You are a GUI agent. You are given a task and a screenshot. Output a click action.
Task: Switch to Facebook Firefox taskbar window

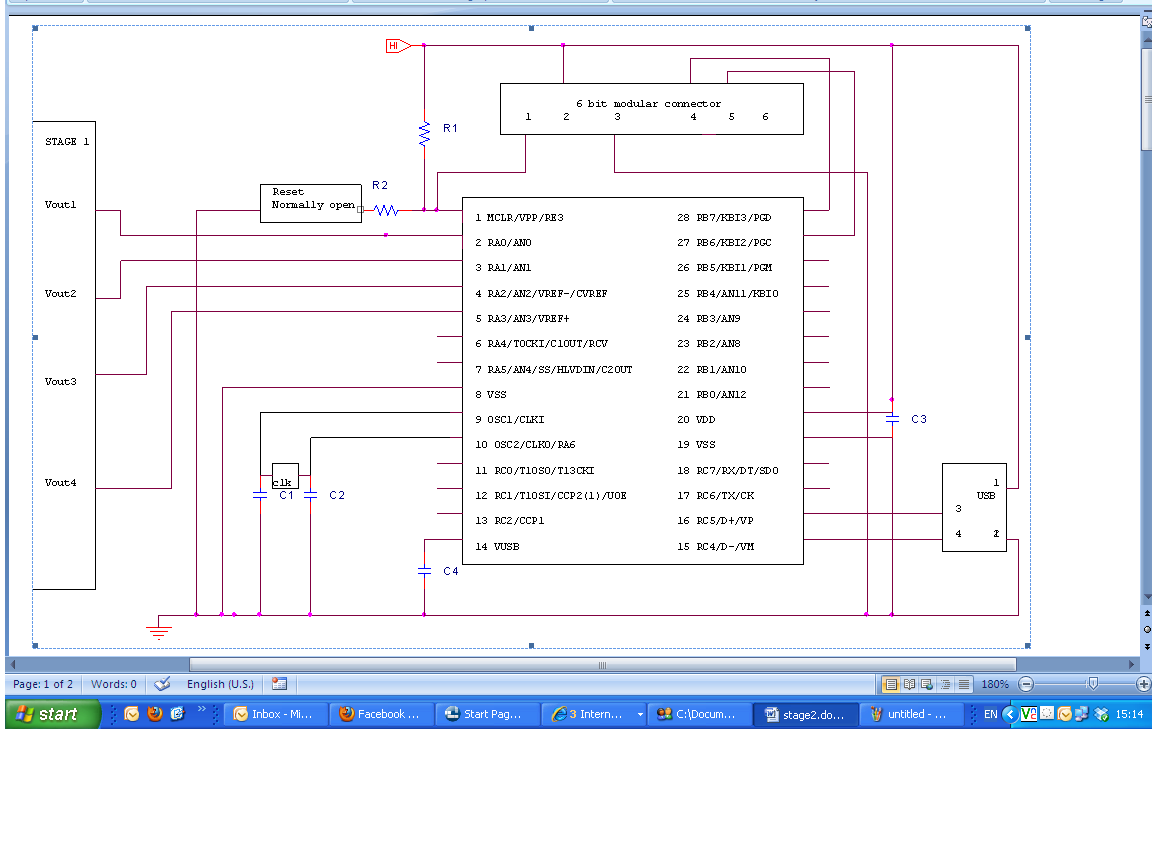tap(382, 714)
